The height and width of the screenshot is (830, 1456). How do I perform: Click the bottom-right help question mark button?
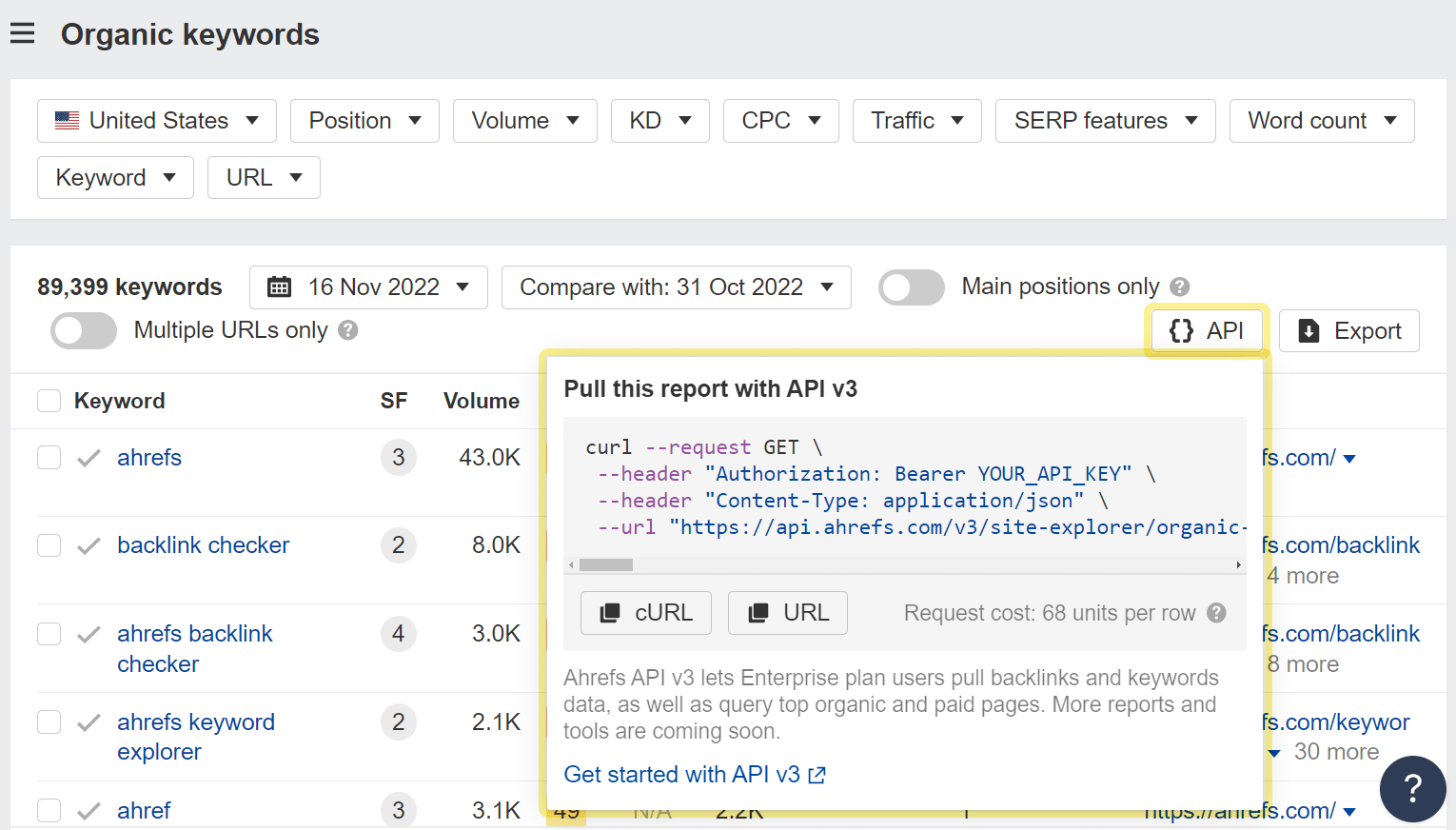point(1413,789)
